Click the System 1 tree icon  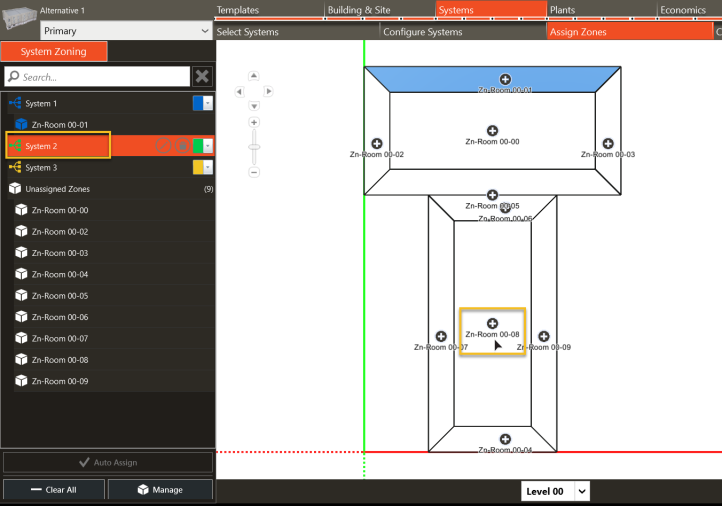15,103
